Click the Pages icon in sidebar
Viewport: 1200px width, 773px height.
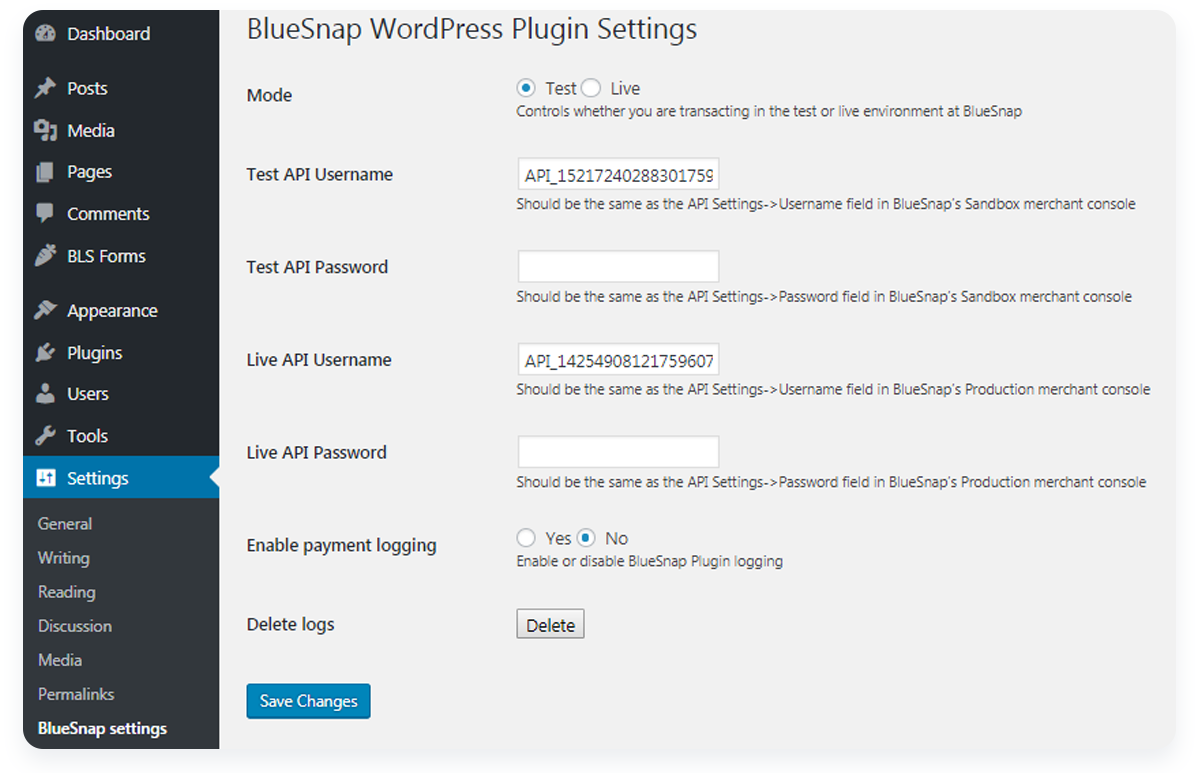(x=45, y=172)
